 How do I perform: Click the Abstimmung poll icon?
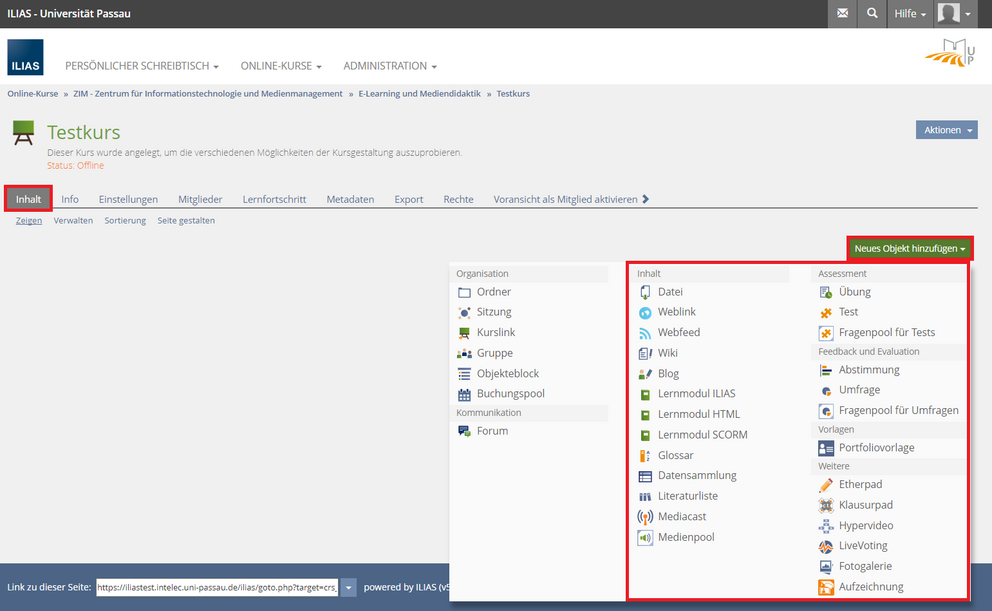[826, 371]
